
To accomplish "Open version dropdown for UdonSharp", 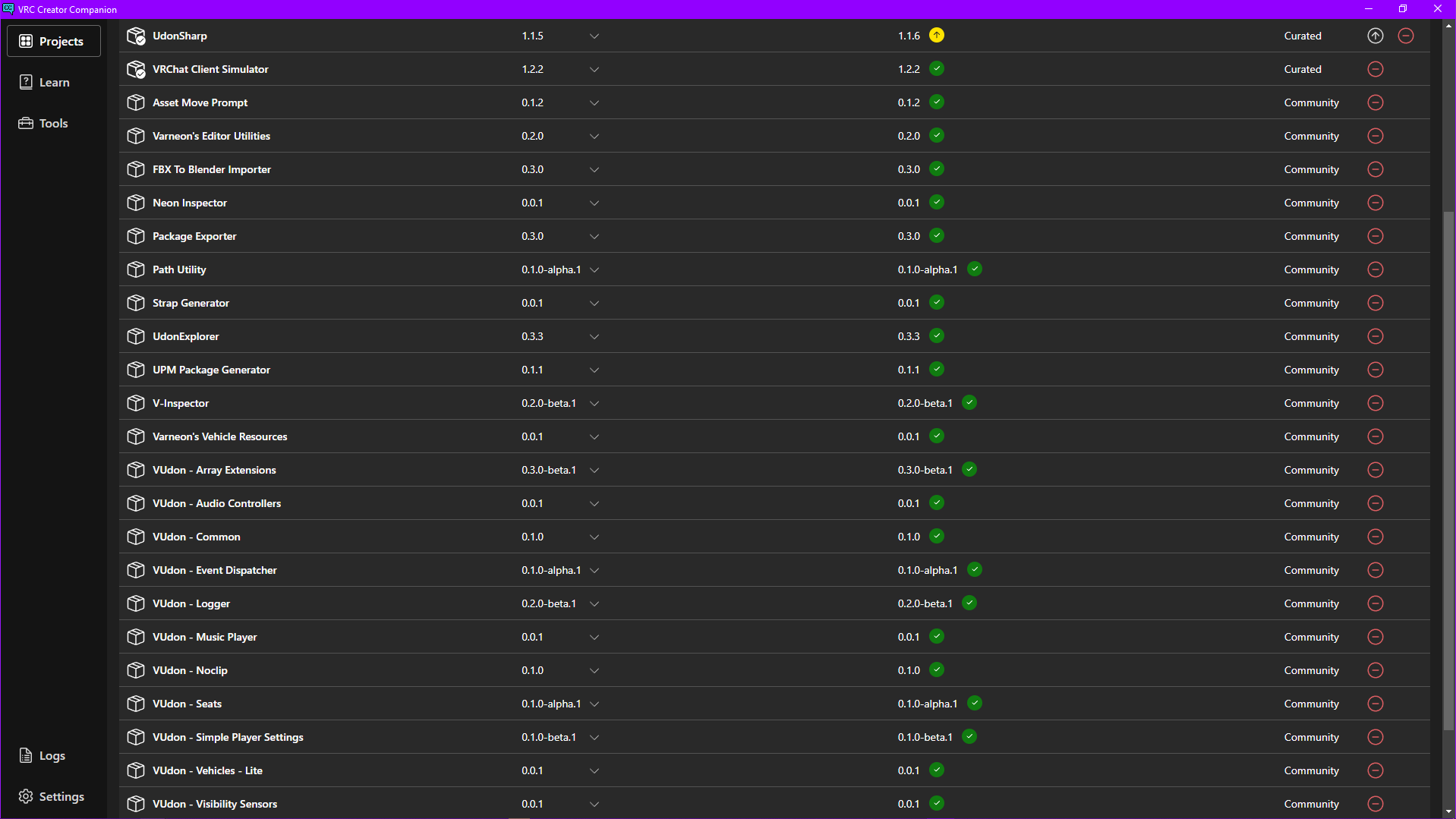I will point(594,36).
